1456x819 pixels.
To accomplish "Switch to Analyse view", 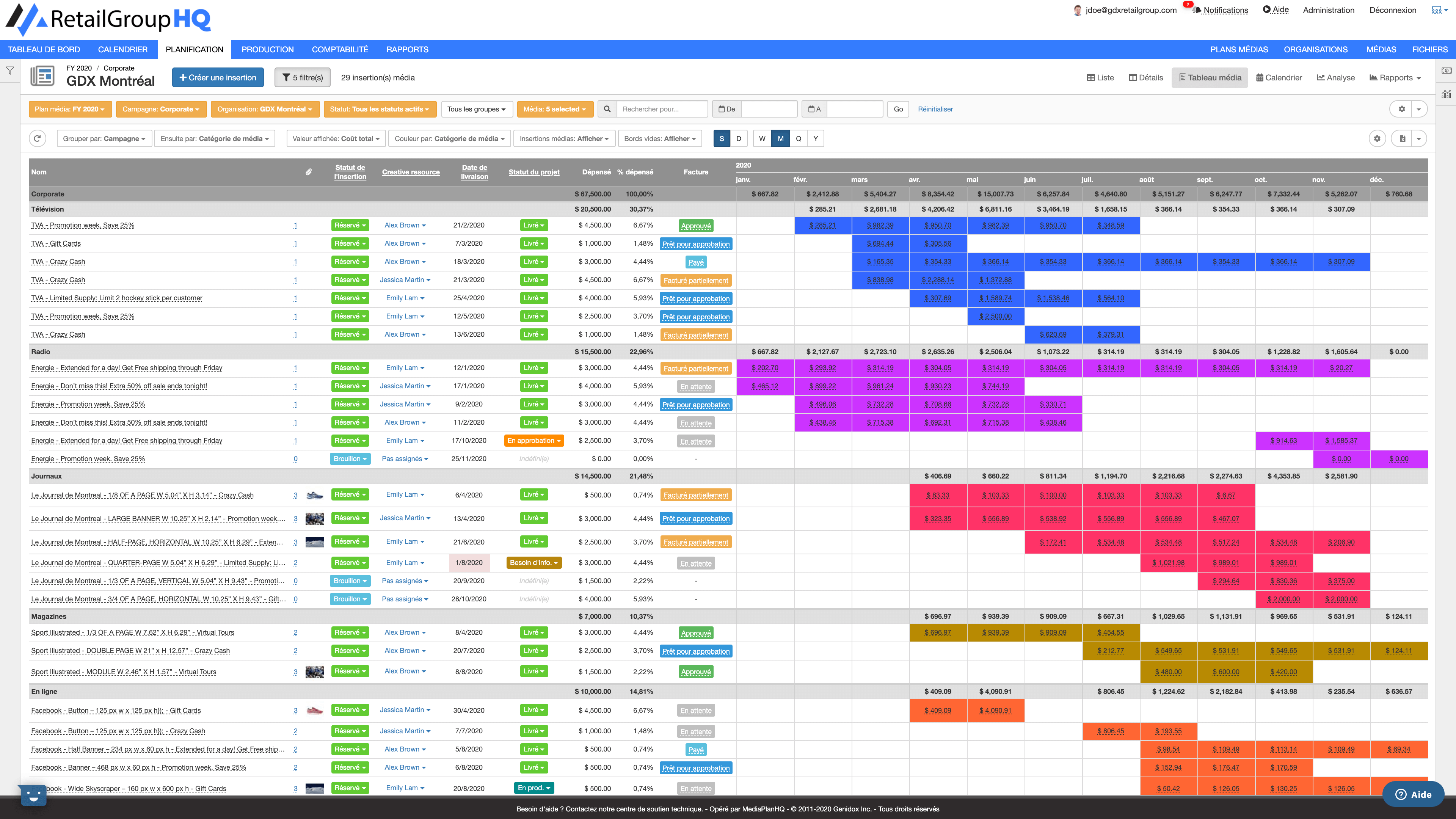I will pyautogui.click(x=1335, y=77).
